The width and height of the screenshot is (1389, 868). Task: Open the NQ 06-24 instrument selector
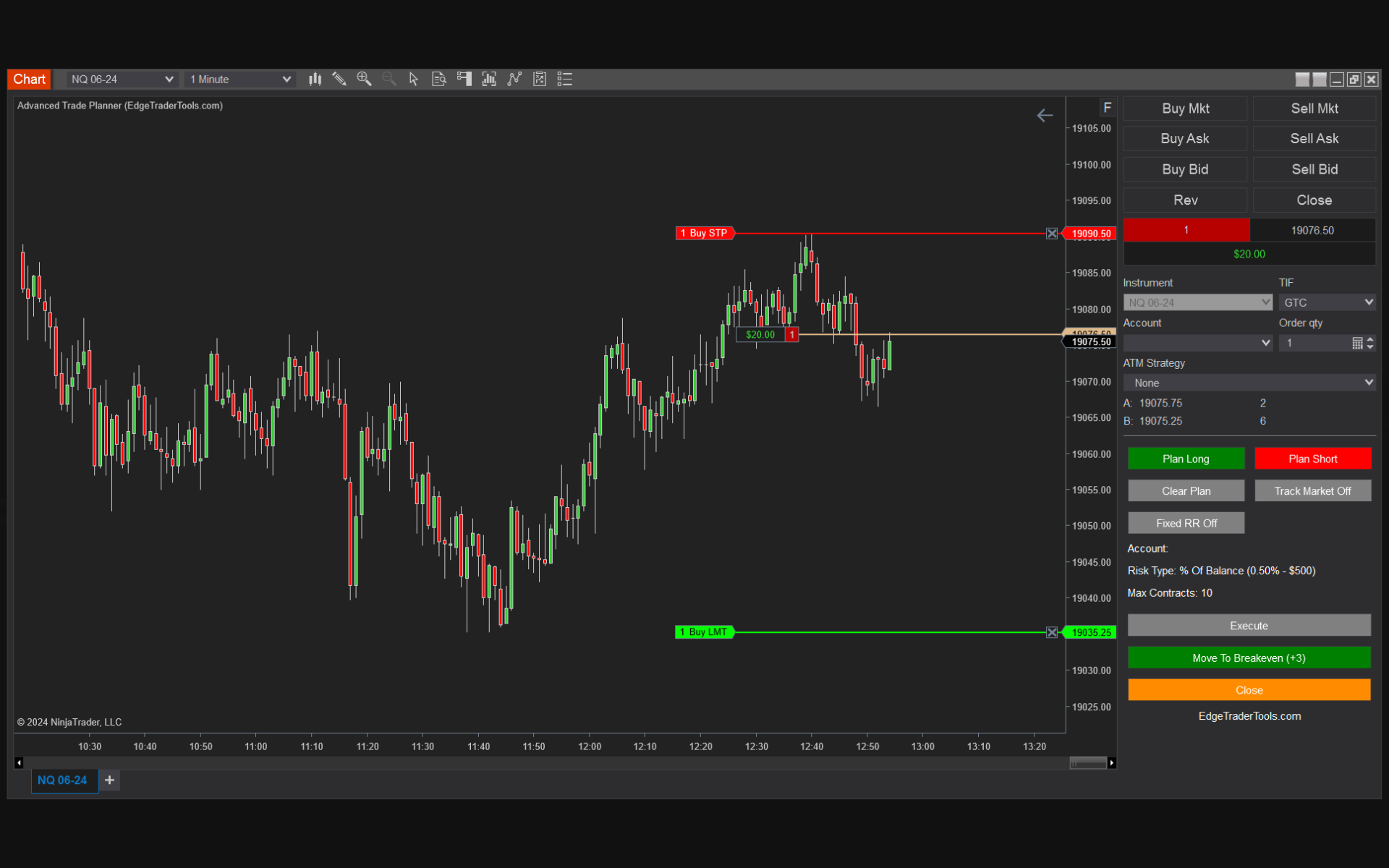pyautogui.click(x=122, y=80)
